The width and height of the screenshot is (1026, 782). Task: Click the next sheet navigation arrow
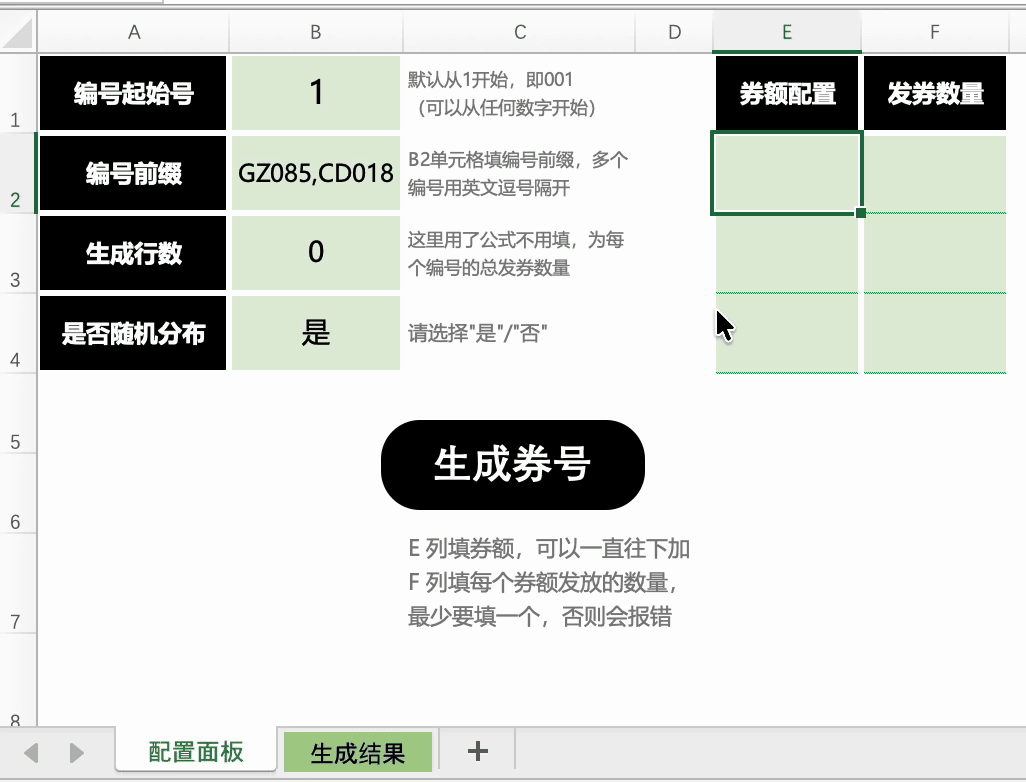pos(77,753)
